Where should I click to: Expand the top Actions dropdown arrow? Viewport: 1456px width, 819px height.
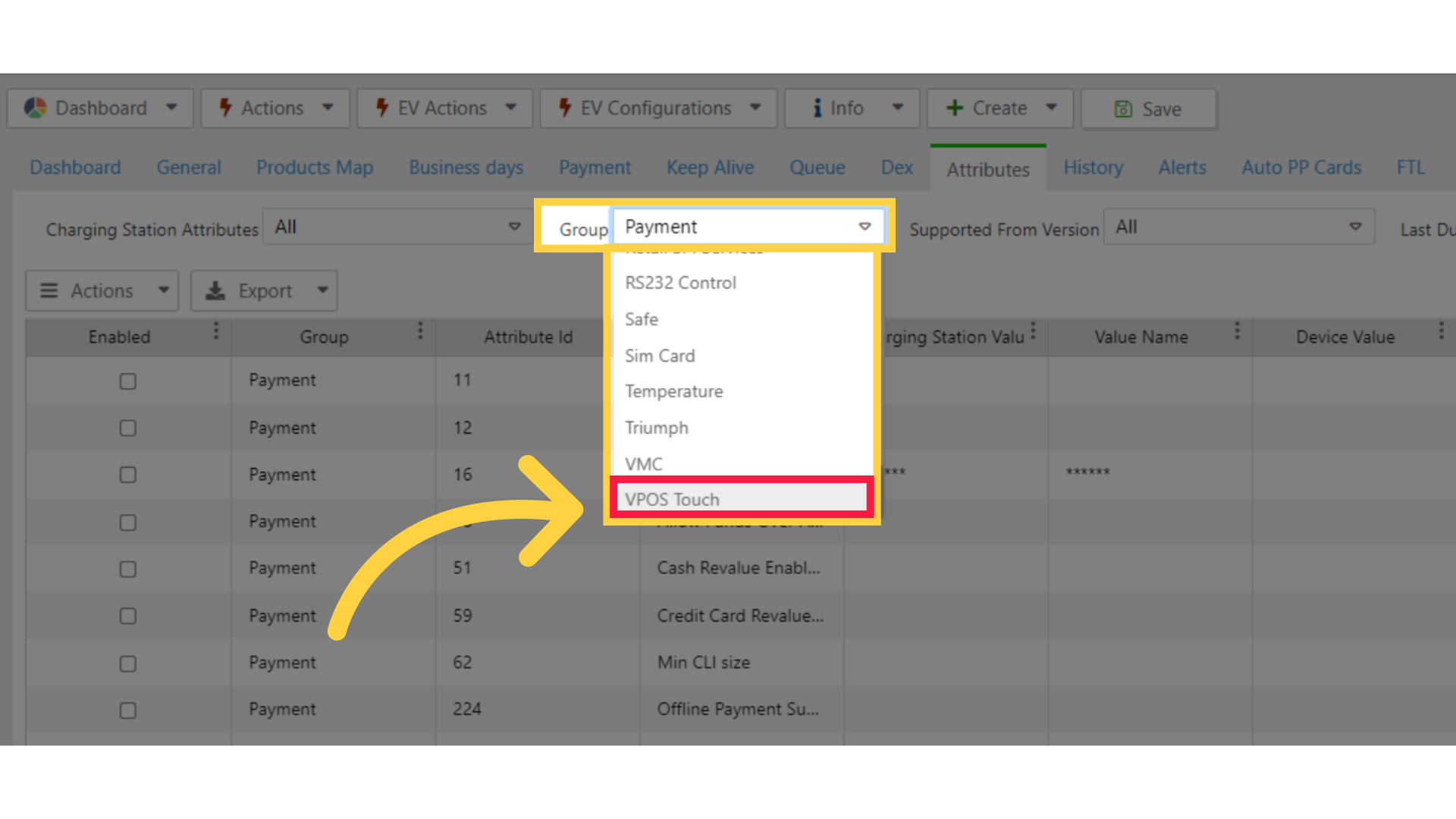(x=328, y=108)
